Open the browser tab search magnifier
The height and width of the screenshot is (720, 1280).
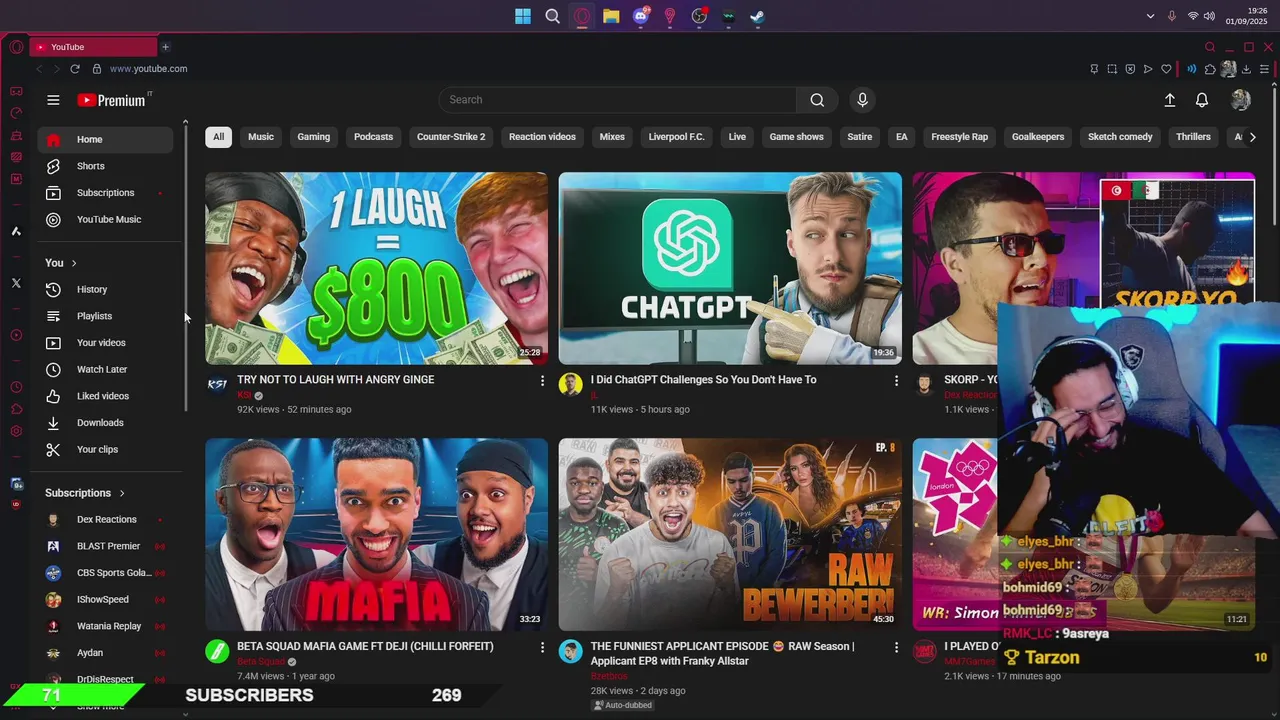(x=1210, y=47)
